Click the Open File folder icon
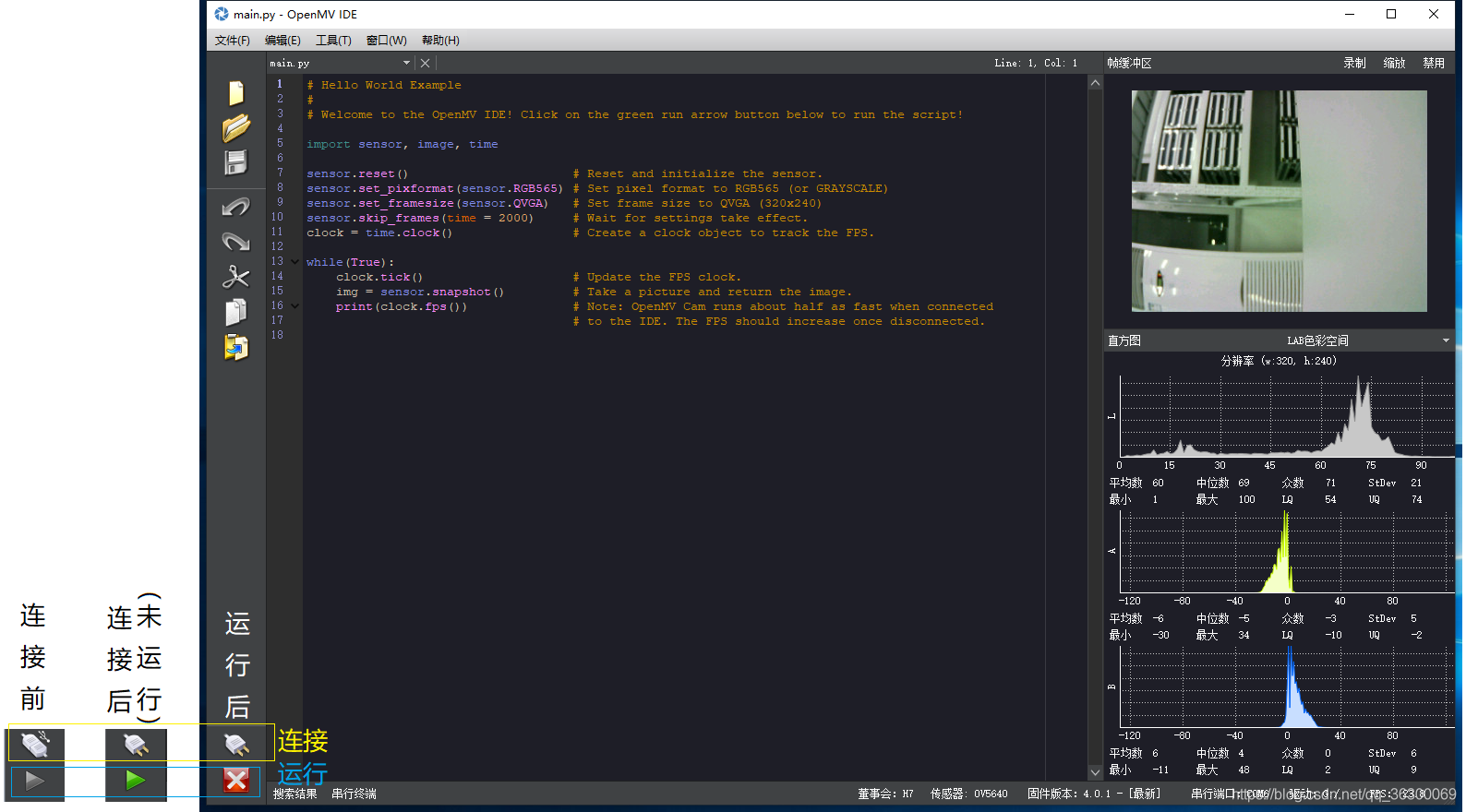Viewport: 1466px width, 812px height. (236, 127)
